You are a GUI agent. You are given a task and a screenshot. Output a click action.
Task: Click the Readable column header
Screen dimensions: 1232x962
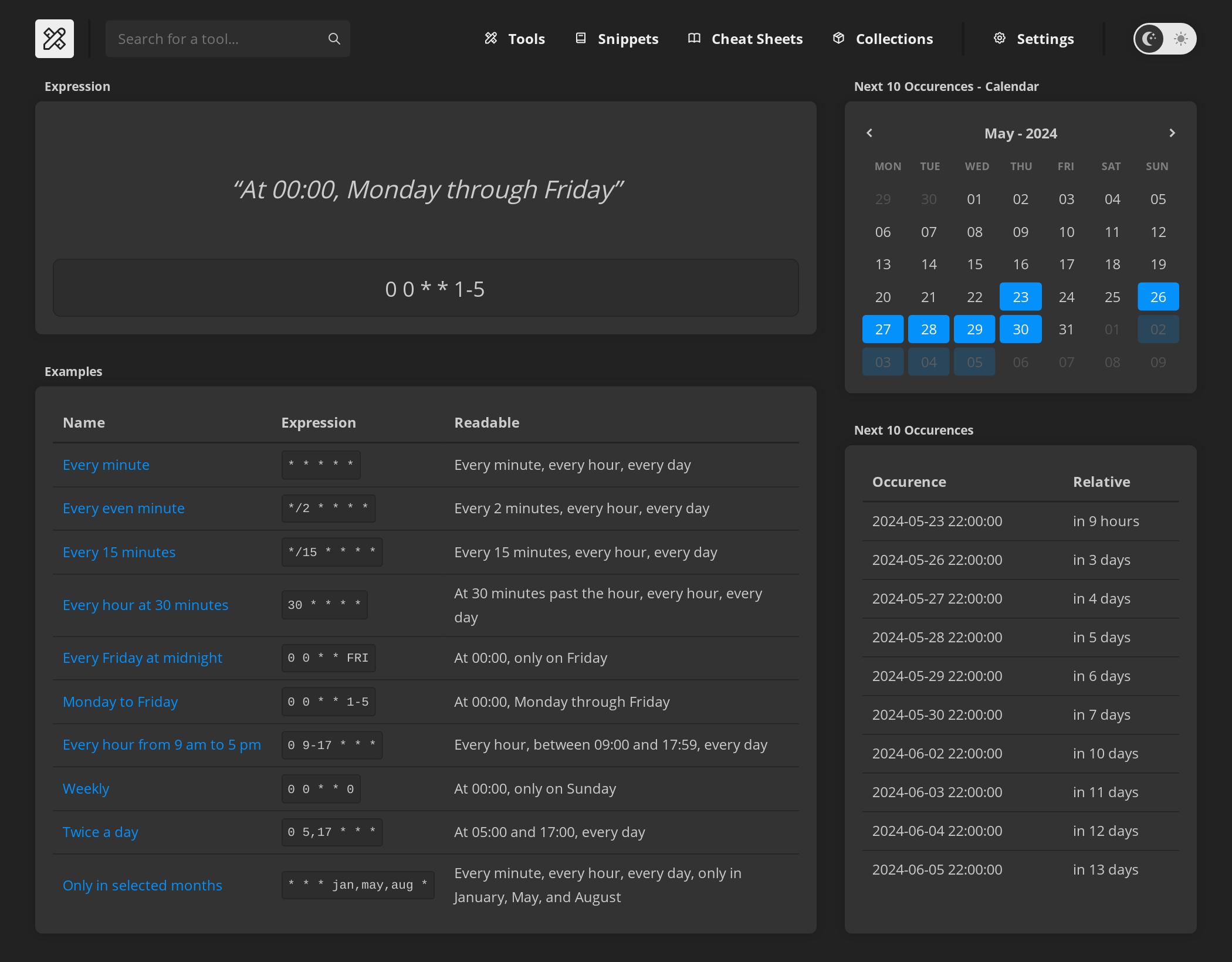tap(486, 422)
